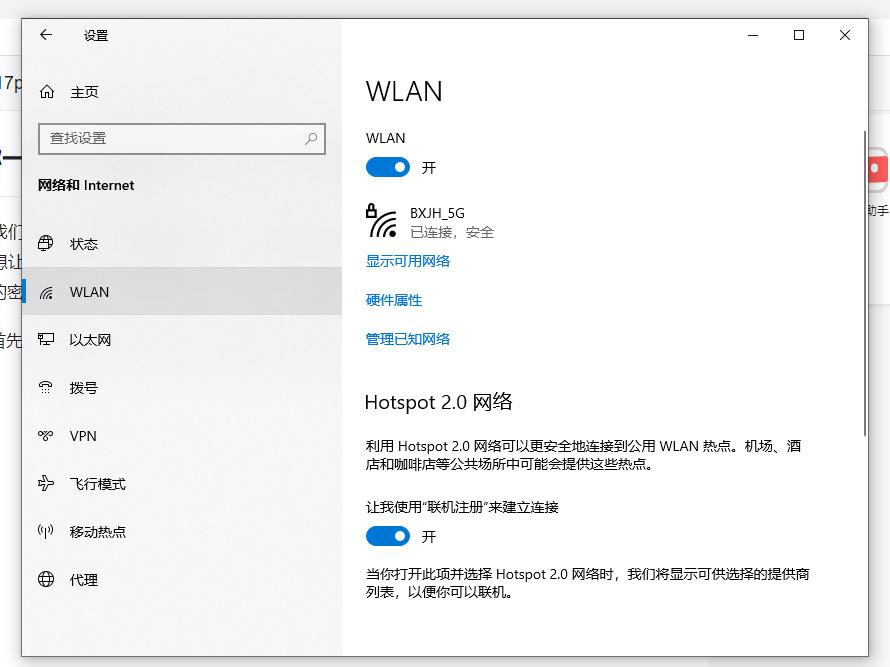Open 飞行模式 via the airplane icon
Image resolution: width=890 pixels, height=667 pixels.
(46, 483)
